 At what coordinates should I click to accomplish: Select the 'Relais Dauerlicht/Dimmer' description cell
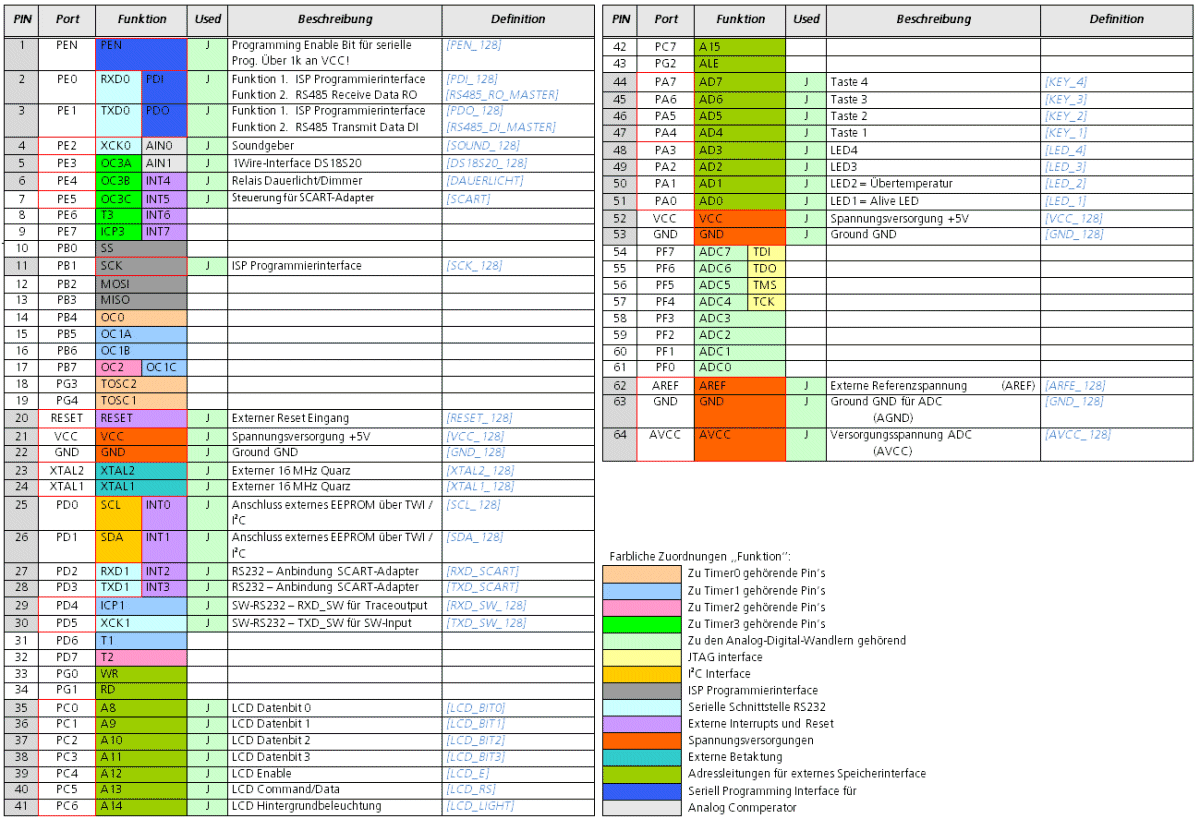(334, 181)
